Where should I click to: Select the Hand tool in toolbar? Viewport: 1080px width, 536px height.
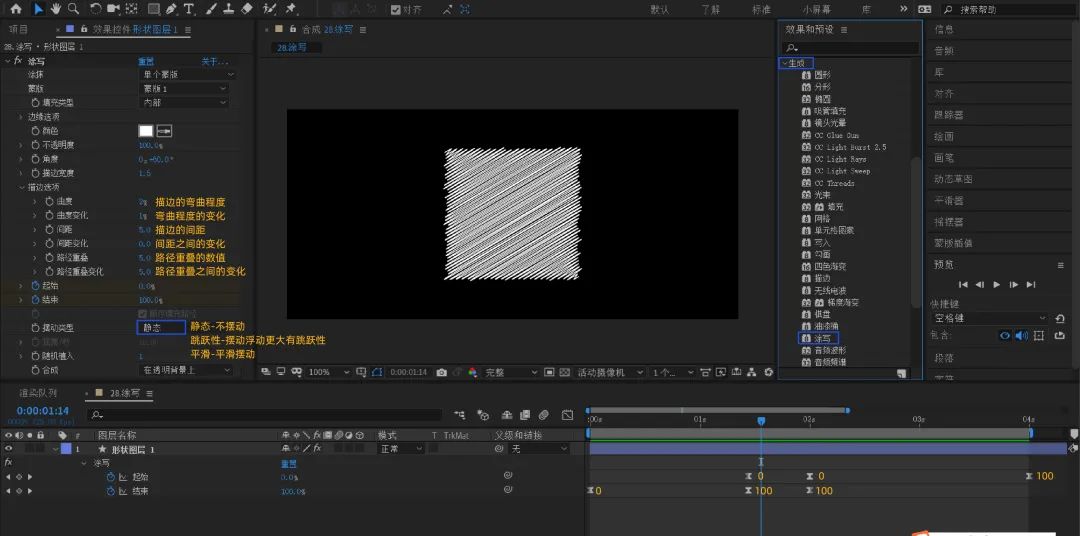click(55, 9)
